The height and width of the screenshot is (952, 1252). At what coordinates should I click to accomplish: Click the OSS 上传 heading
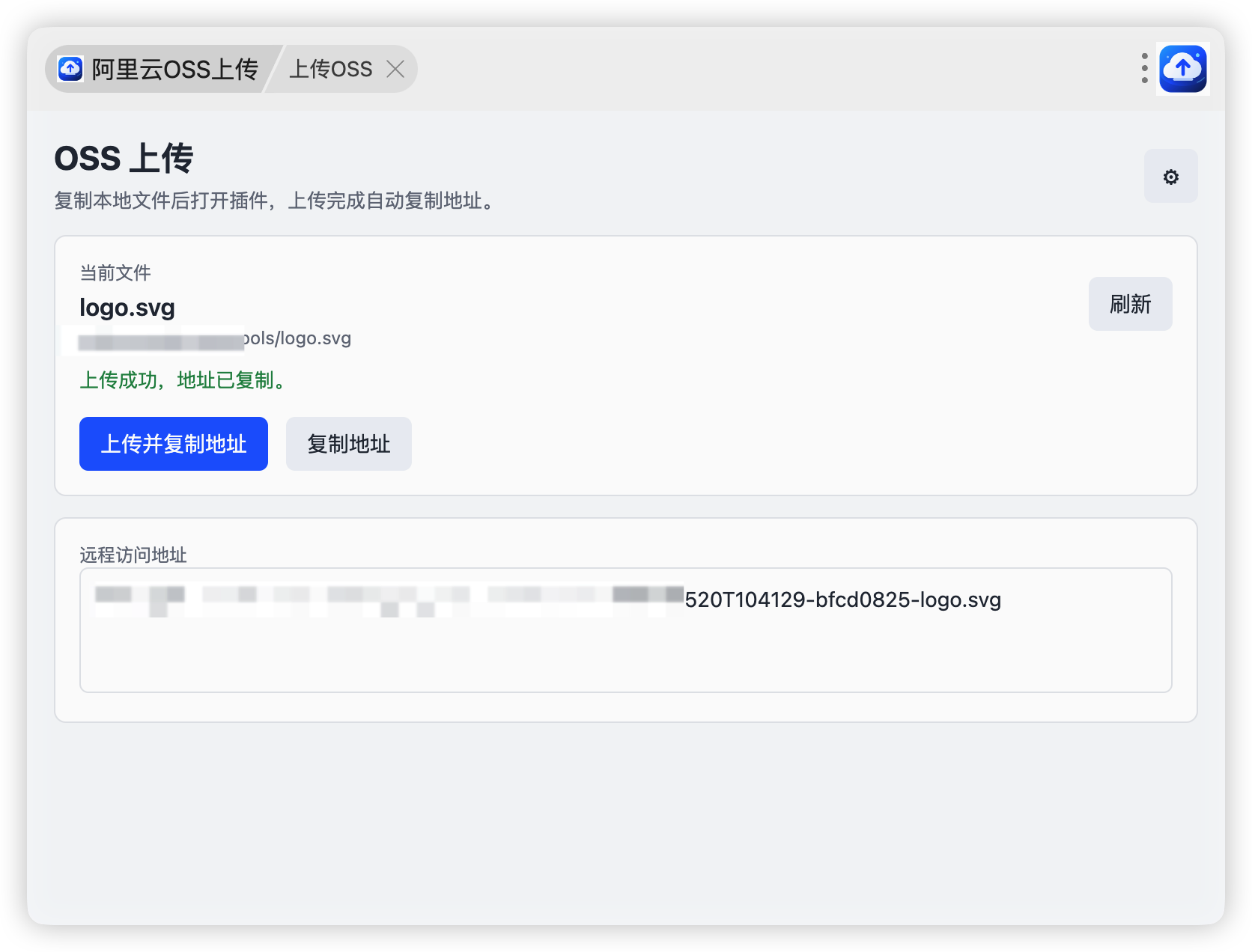(124, 159)
